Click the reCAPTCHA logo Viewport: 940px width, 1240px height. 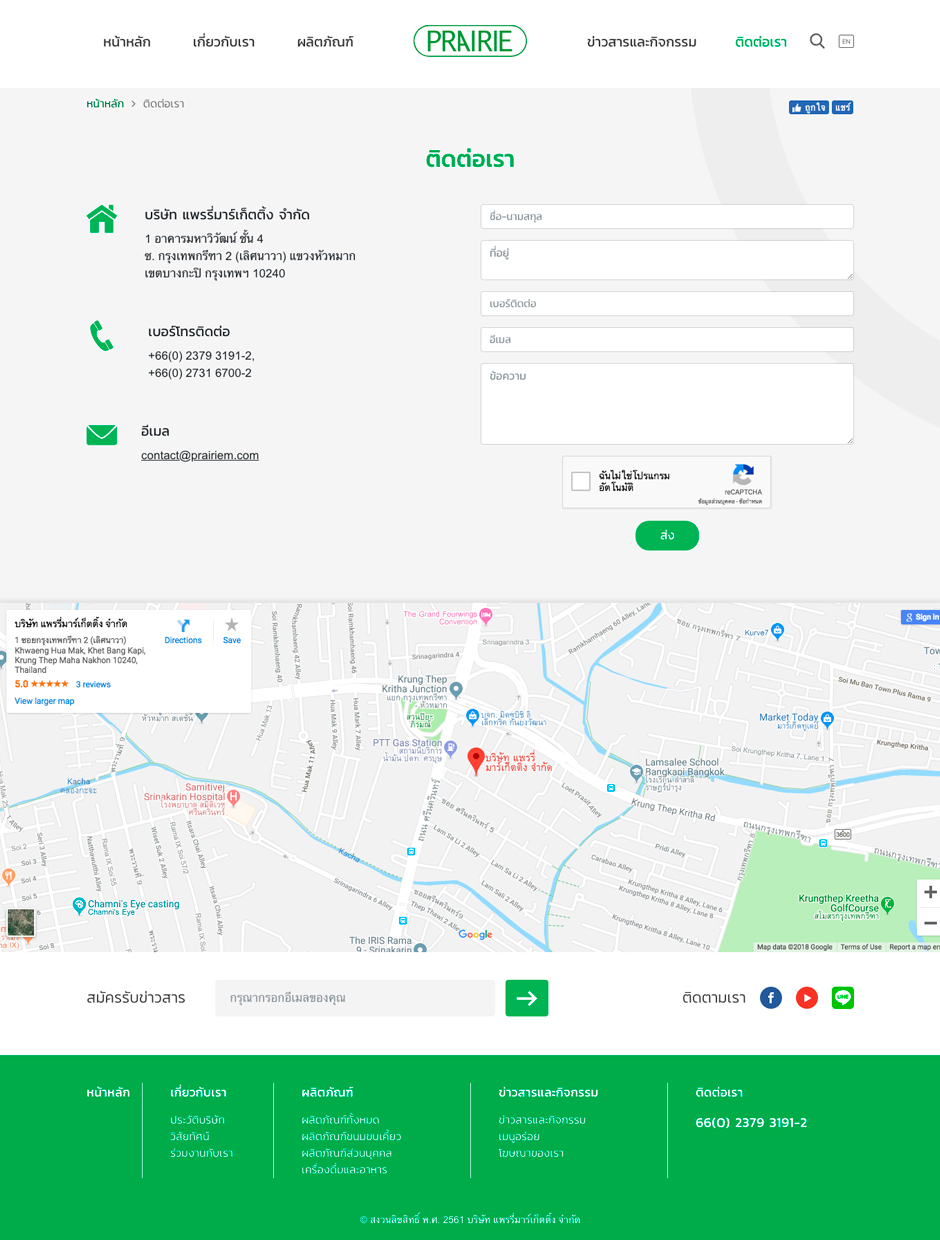pos(743,475)
